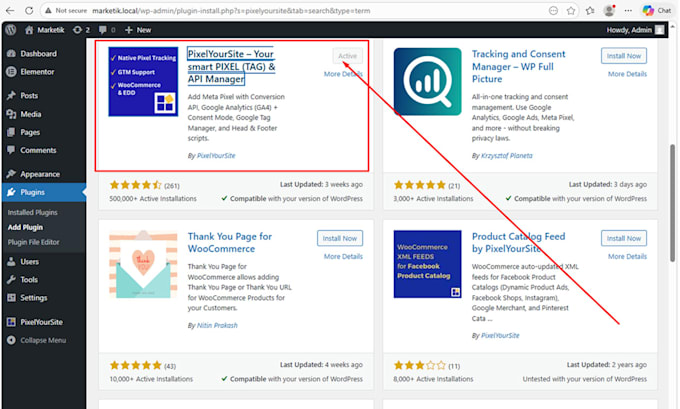Open Plugins in the sidebar
680x409 pixels.
tap(43, 192)
